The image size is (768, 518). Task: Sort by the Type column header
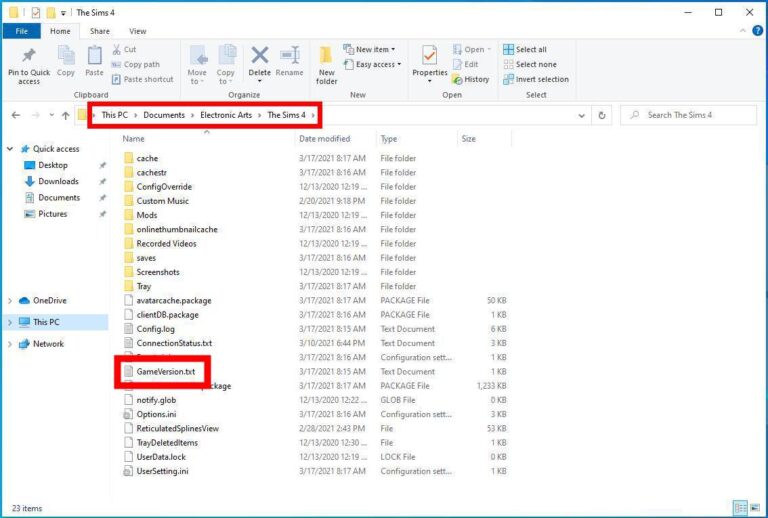pyautogui.click(x=389, y=139)
